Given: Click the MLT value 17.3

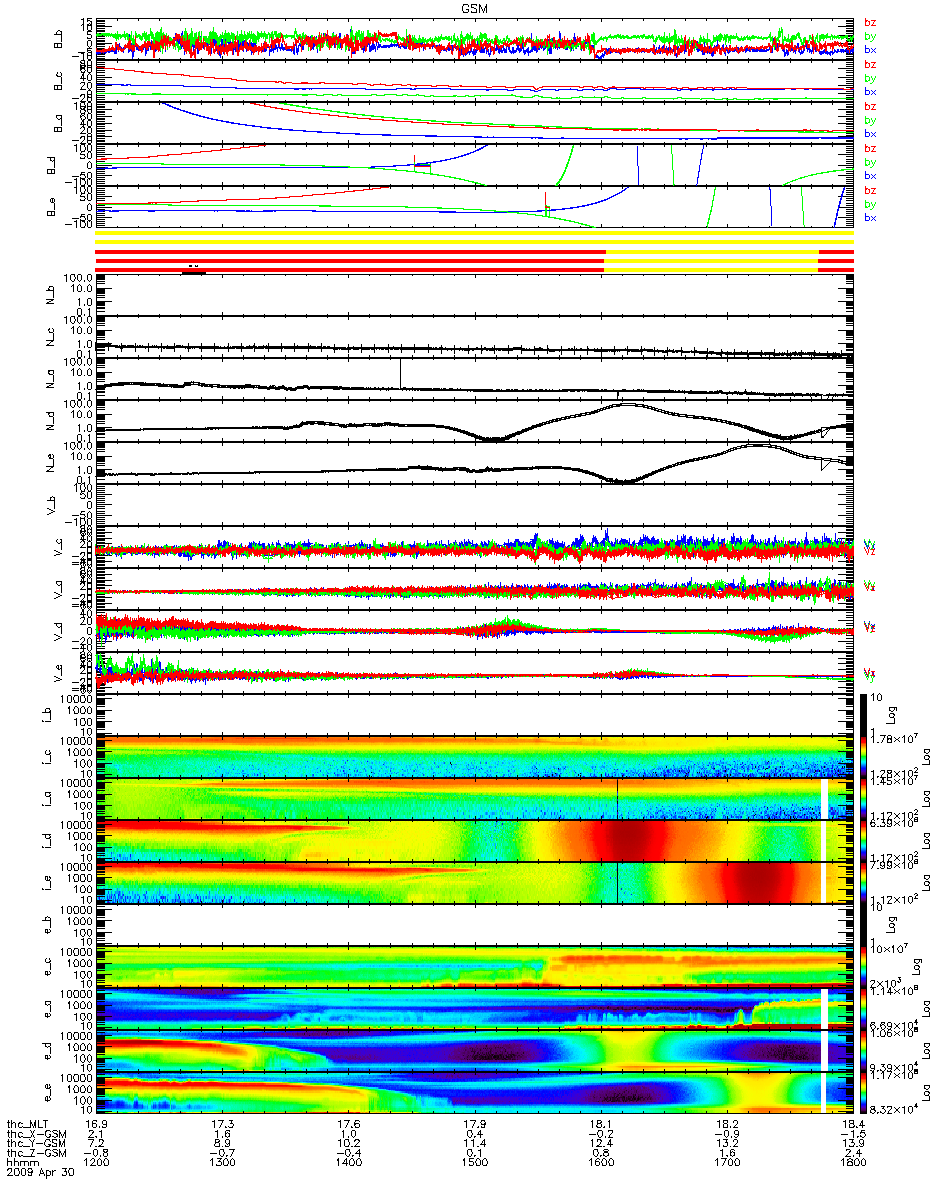Looking at the screenshot, I should click(222, 1124).
